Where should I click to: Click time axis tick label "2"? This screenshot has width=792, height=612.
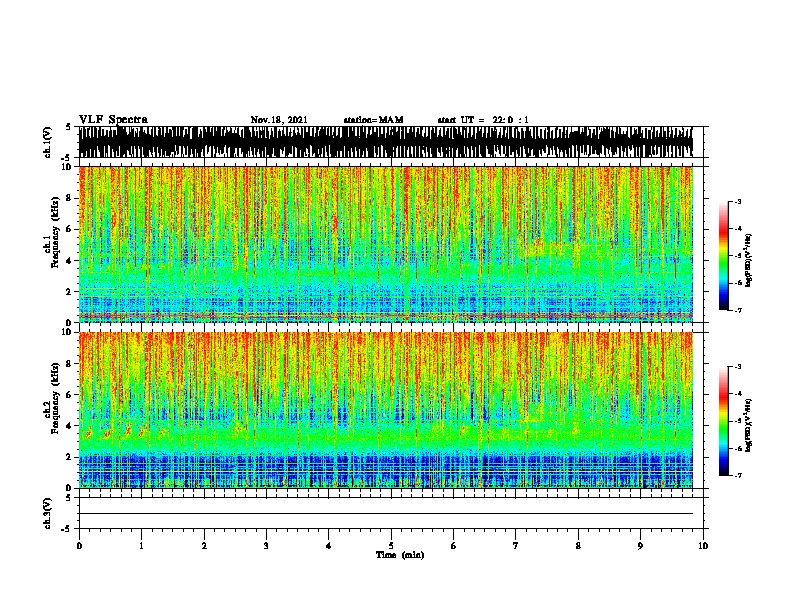(x=204, y=546)
